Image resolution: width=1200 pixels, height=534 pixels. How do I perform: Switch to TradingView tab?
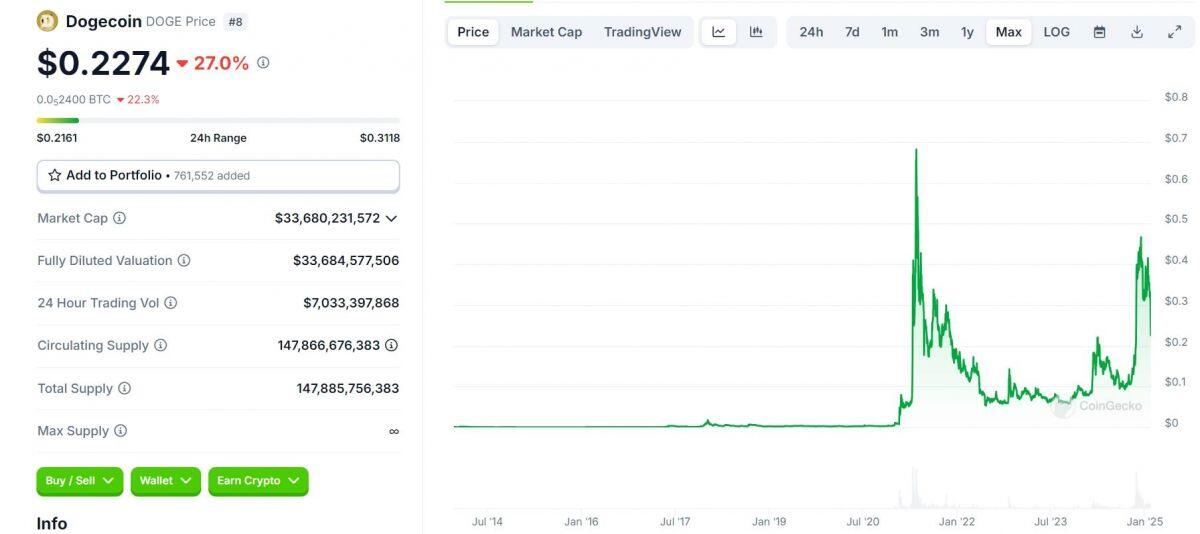642,32
